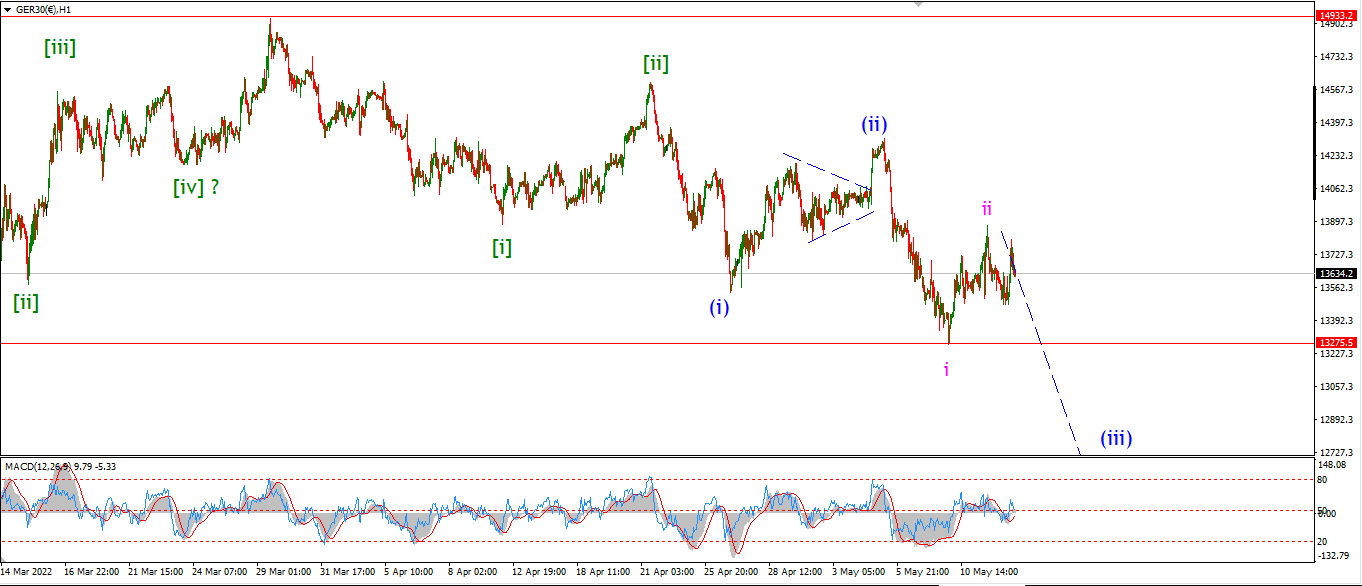The width and height of the screenshot is (1362, 586).
Task: Select the green [iii] wave label
Action: click(60, 46)
